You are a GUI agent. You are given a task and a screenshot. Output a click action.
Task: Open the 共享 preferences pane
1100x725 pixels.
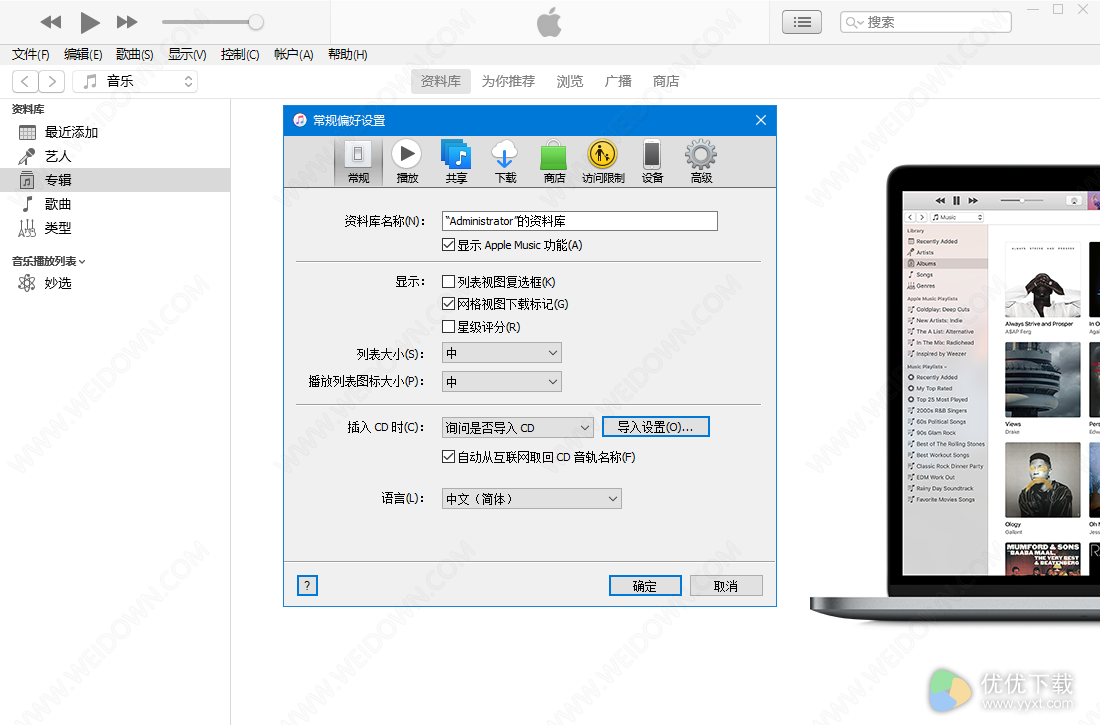[x=456, y=162]
